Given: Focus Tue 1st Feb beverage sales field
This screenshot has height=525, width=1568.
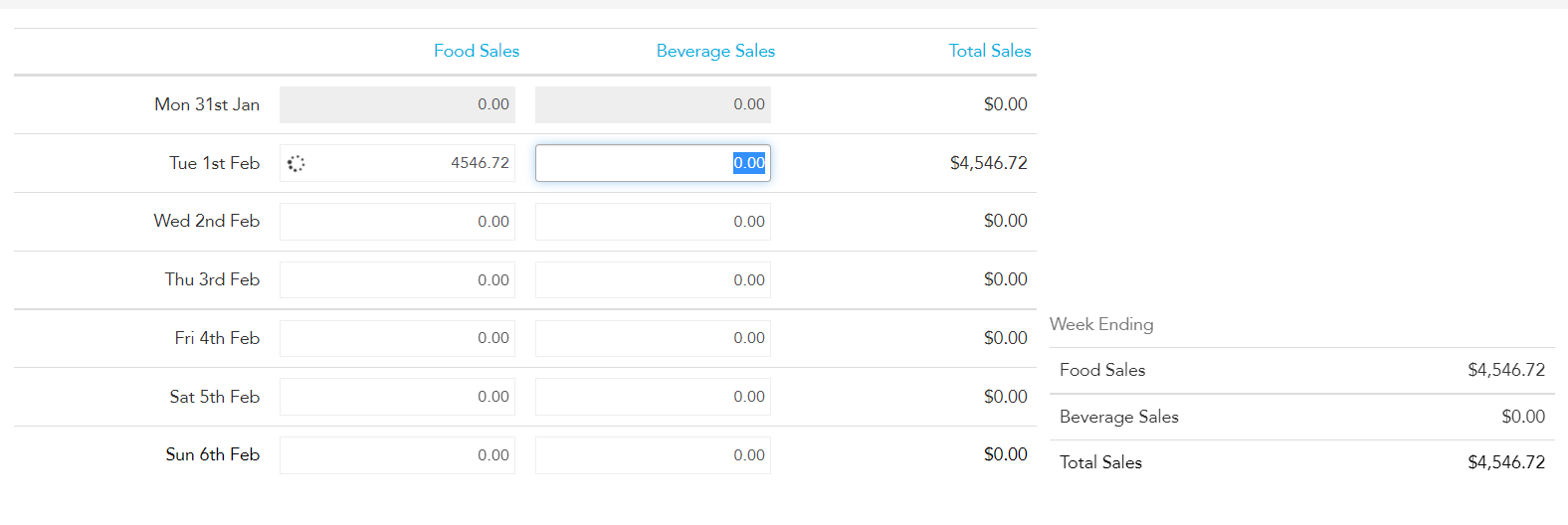Looking at the screenshot, I should click(x=653, y=163).
